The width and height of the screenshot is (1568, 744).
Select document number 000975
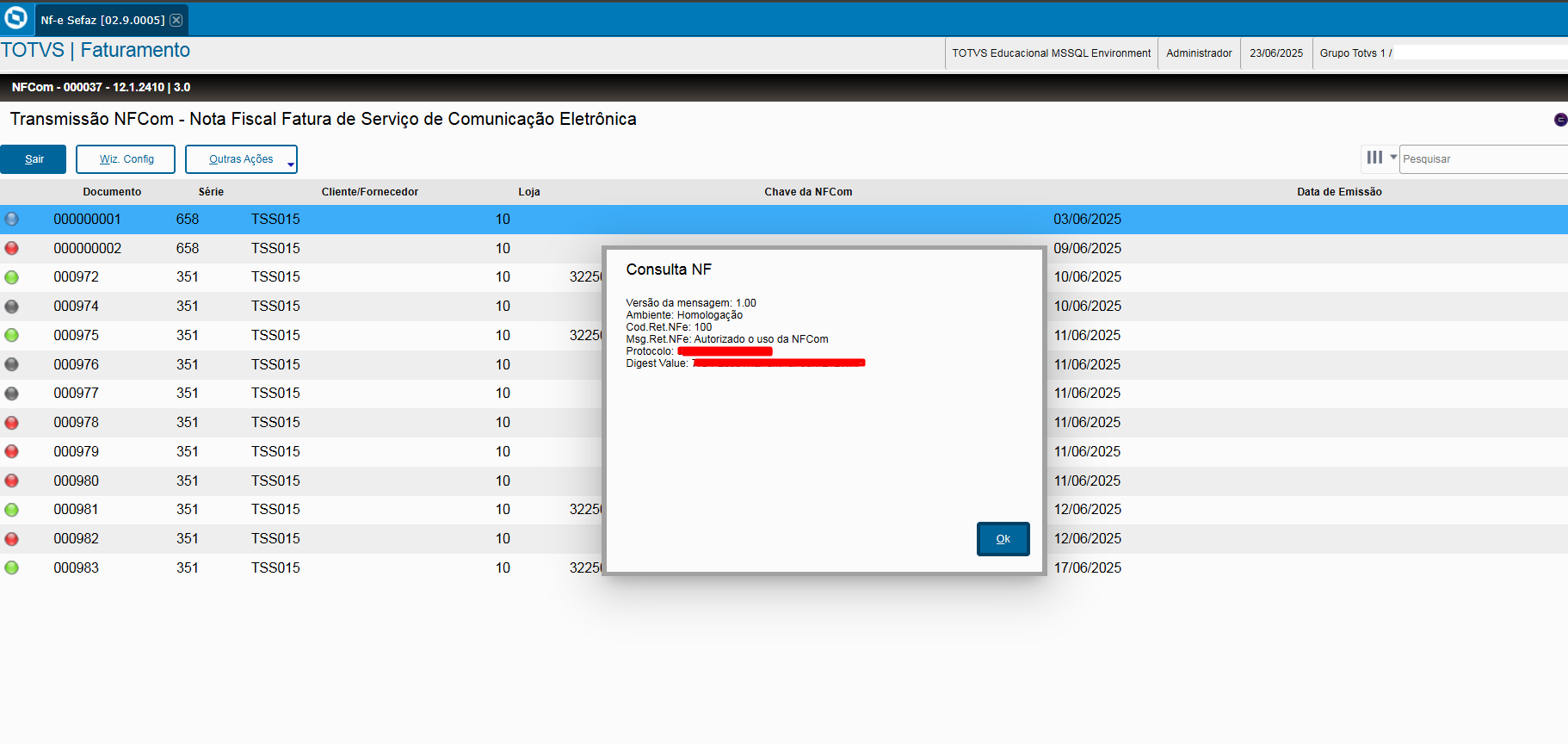[76, 335]
